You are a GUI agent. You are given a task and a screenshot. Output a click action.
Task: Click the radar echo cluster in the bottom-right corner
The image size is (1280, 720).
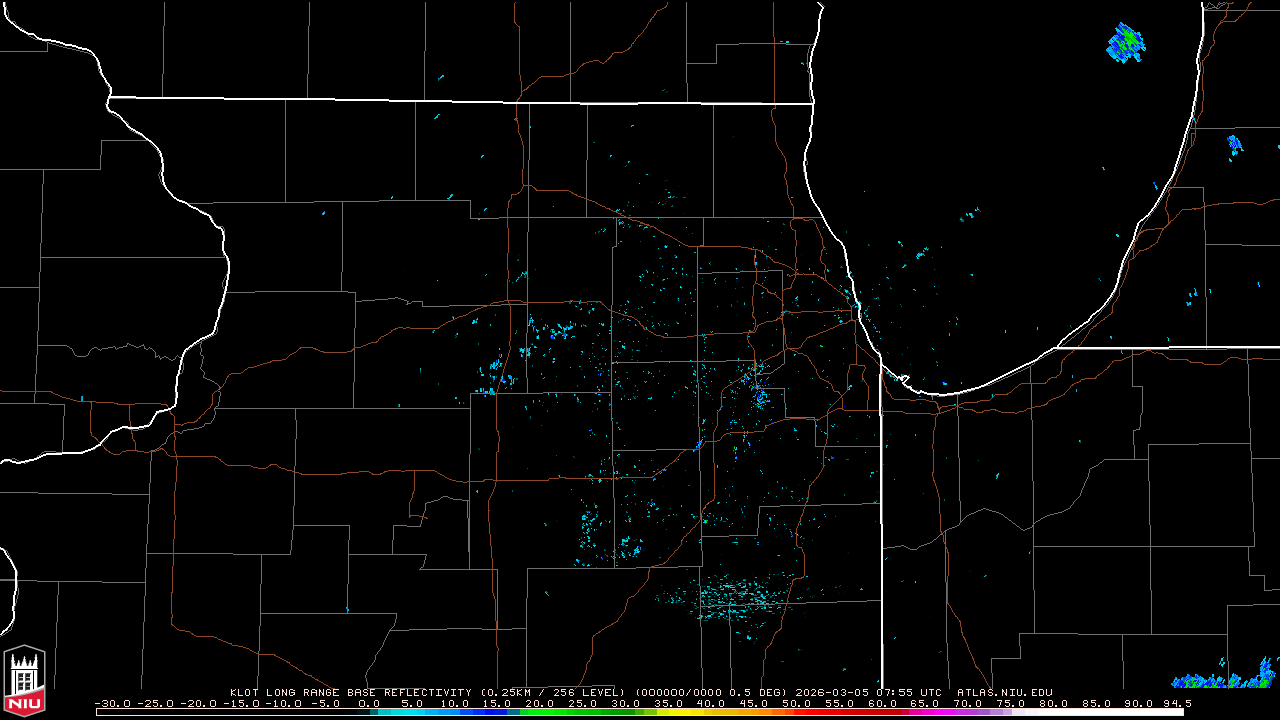[1228, 676]
